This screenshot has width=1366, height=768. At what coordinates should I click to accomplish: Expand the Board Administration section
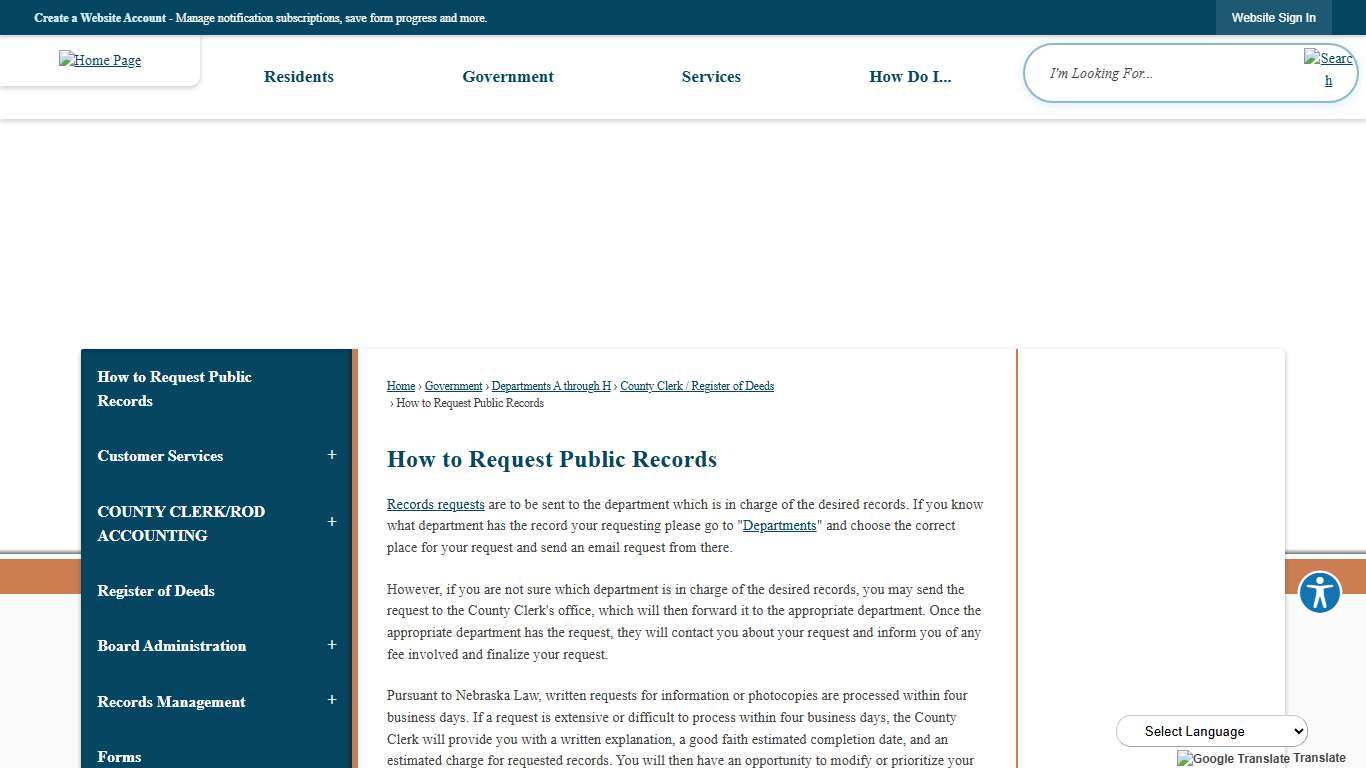(x=332, y=645)
